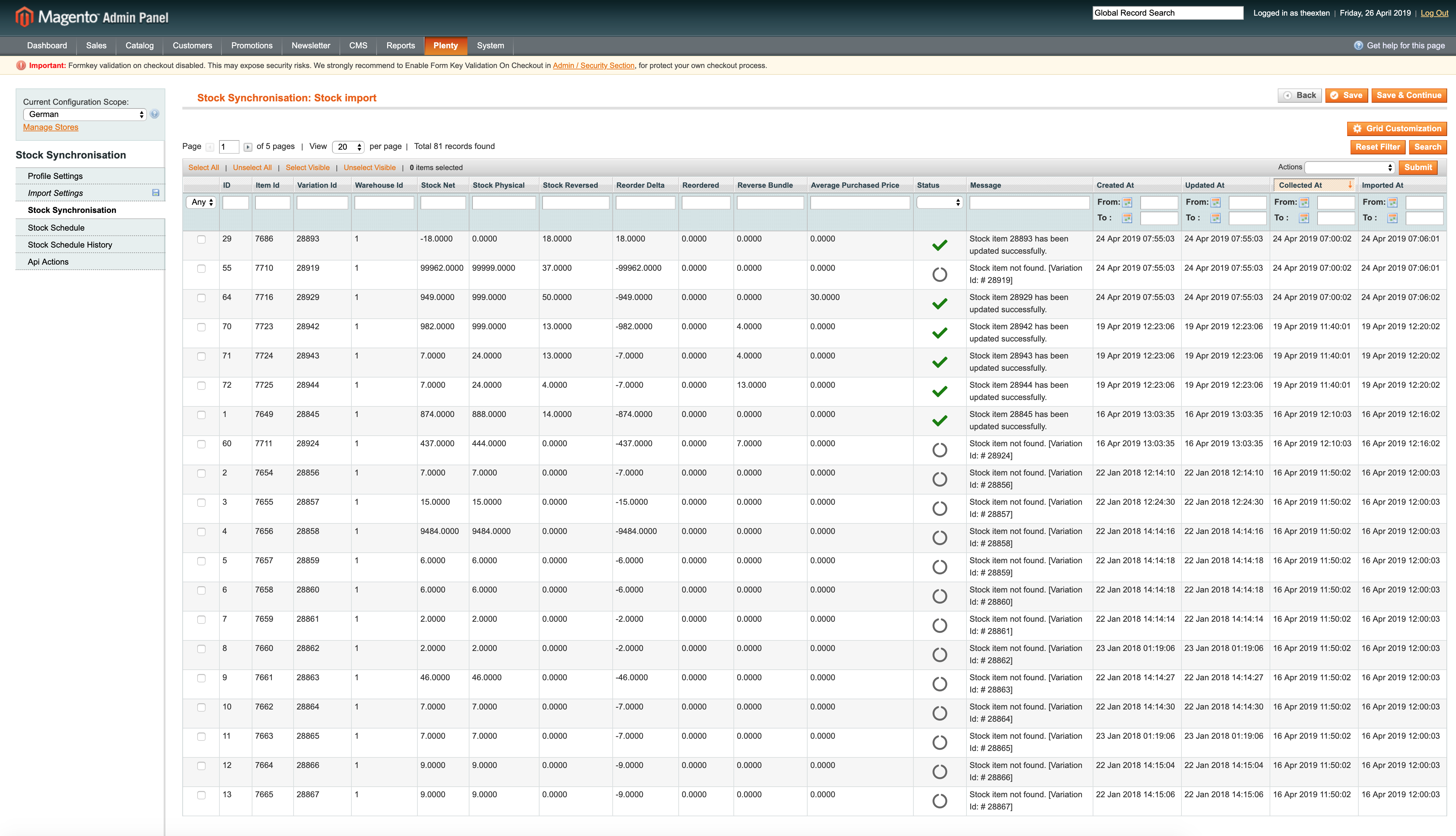Open Imported At From calendar icon
The width and height of the screenshot is (1456, 836).
(1392, 202)
